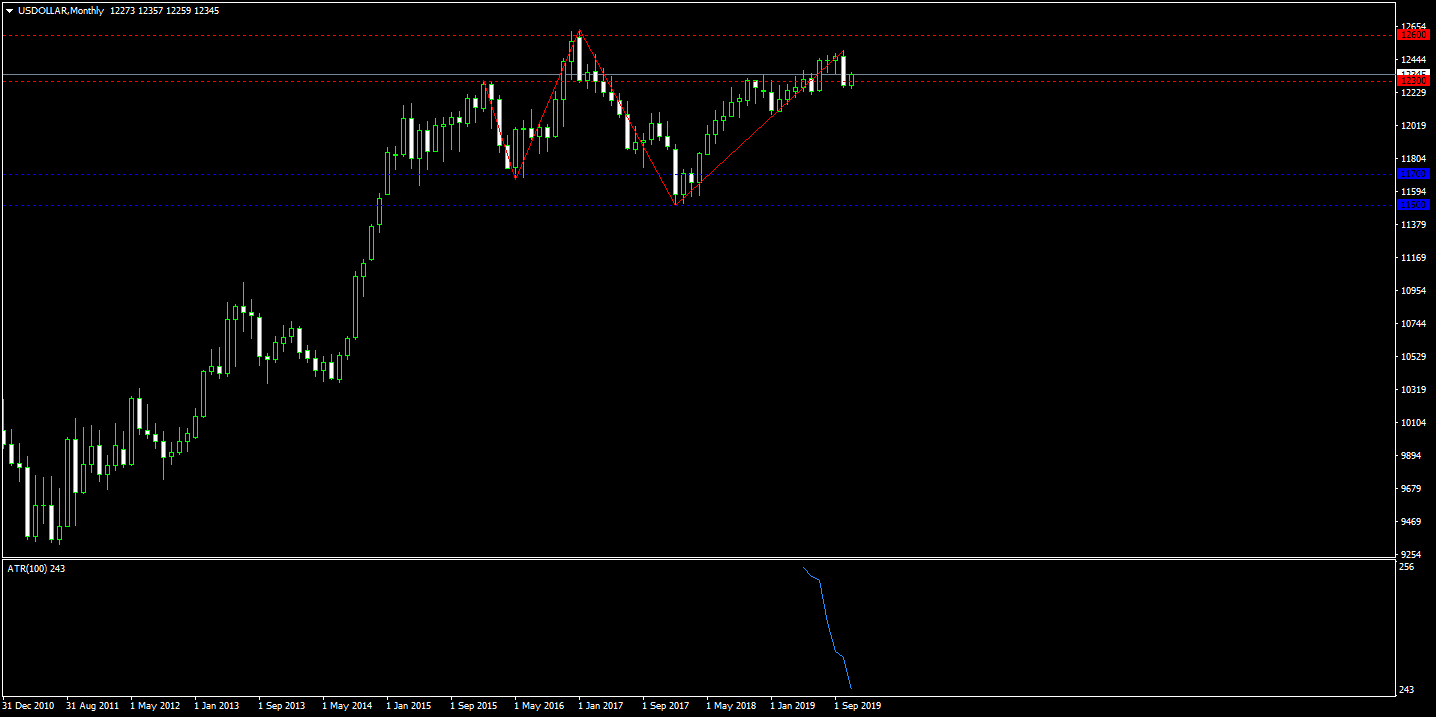
Task: Click the USDOLLAR,Monthly chart title
Action: [x=61, y=11]
